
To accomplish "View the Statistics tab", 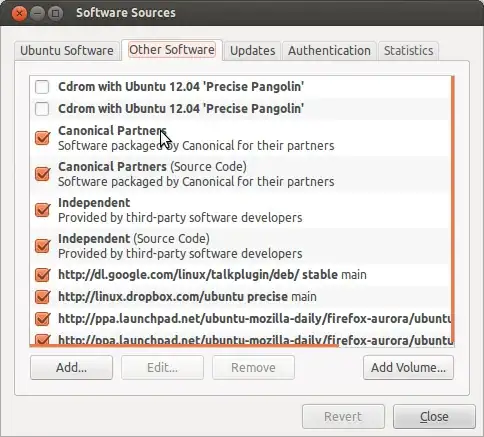I will pos(408,51).
